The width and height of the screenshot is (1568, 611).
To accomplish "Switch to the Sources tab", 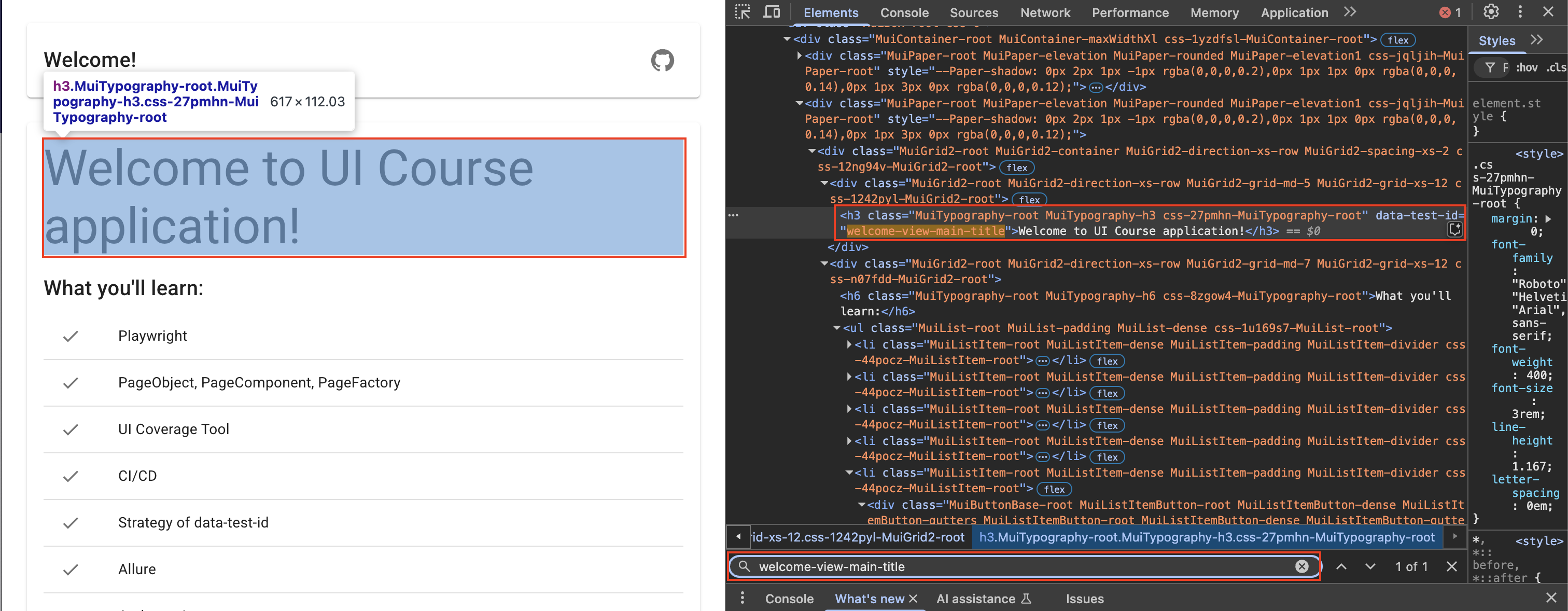I will (x=974, y=13).
